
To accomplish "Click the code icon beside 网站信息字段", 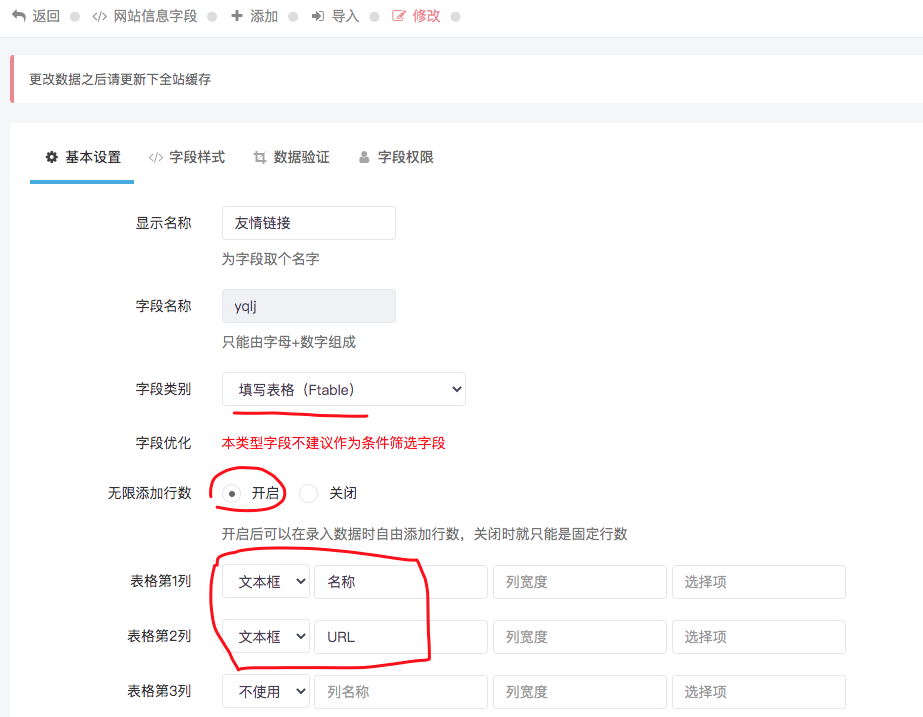I will pyautogui.click(x=99, y=16).
